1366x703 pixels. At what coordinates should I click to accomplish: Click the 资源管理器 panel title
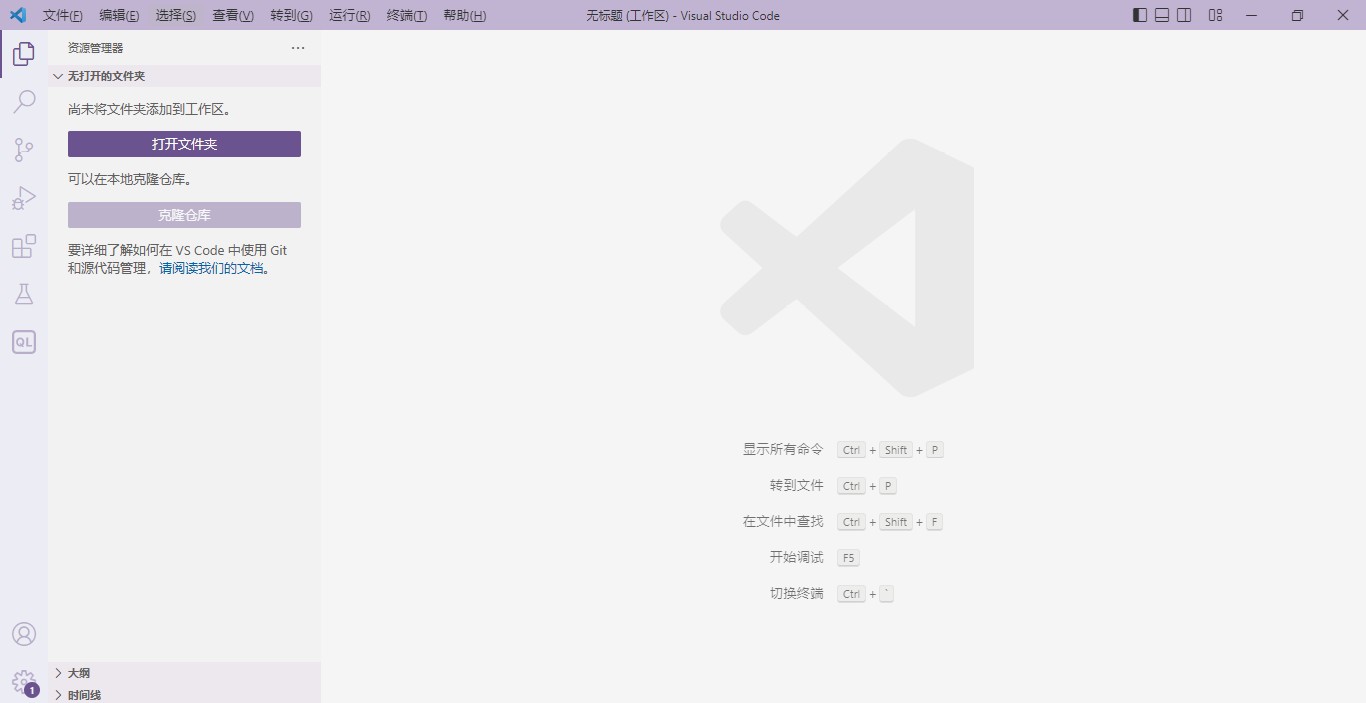tap(96, 48)
